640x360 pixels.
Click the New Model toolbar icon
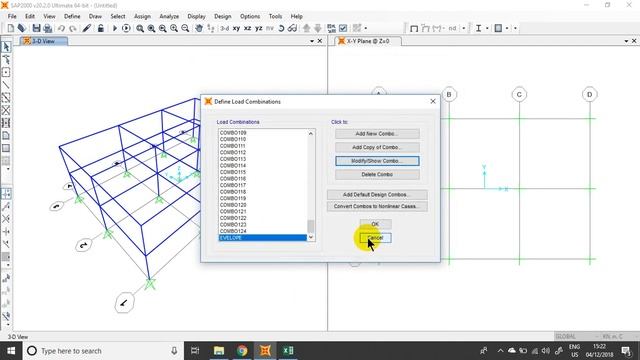pos(11,28)
